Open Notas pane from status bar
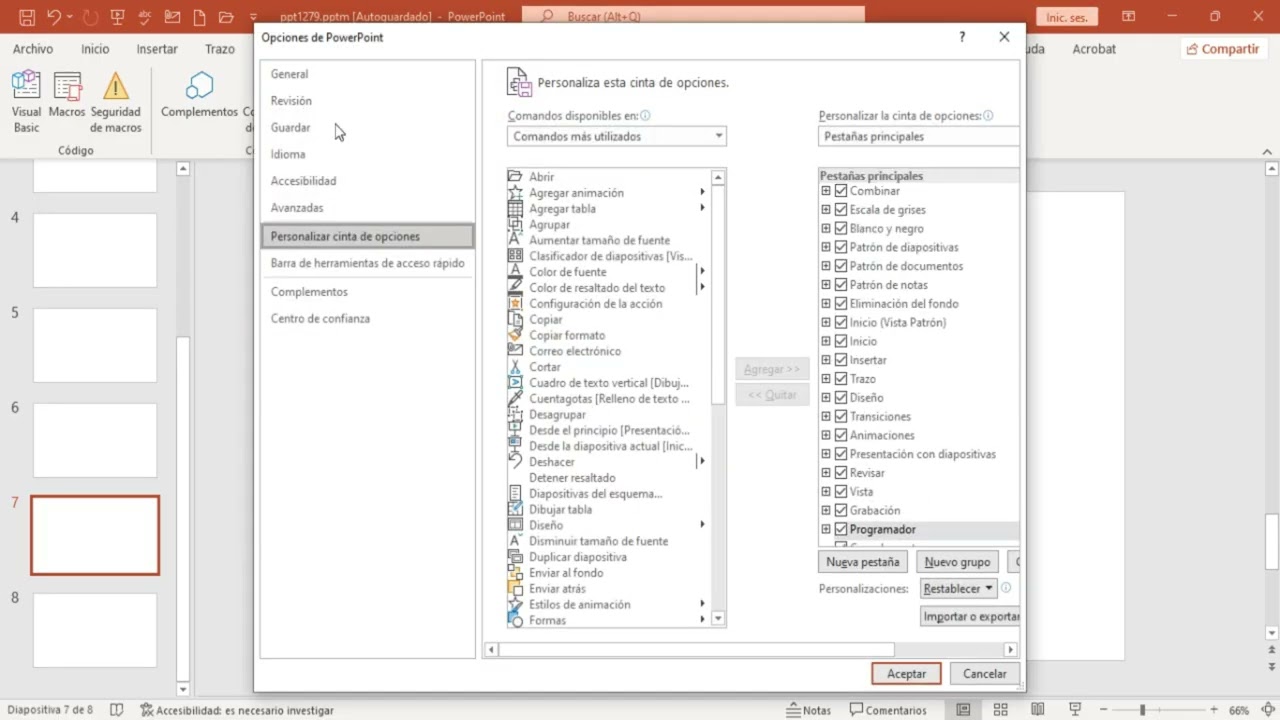The width and height of the screenshot is (1280, 720). tap(808, 710)
